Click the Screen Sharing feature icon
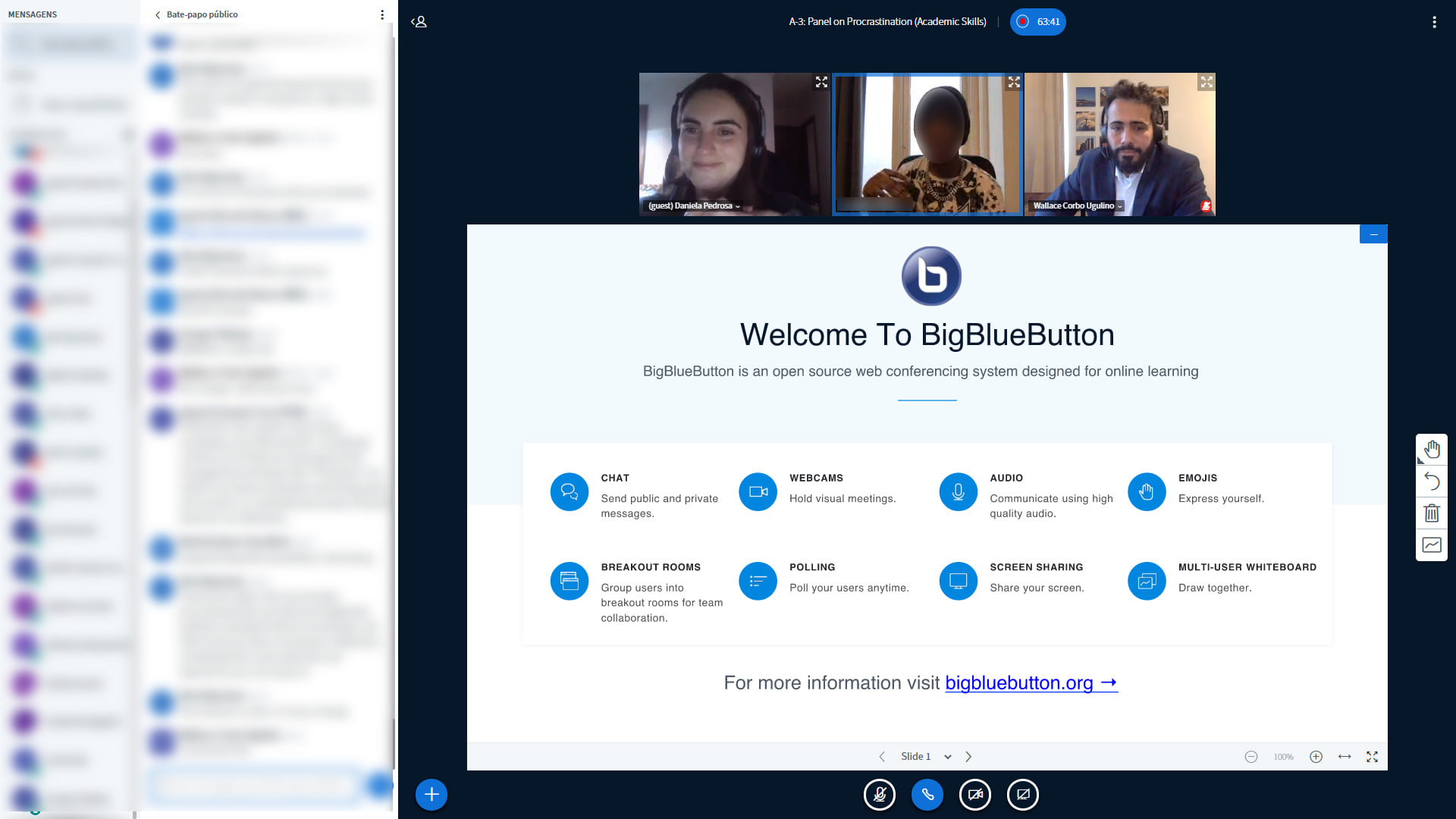 pyautogui.click(x=959, y=581)
